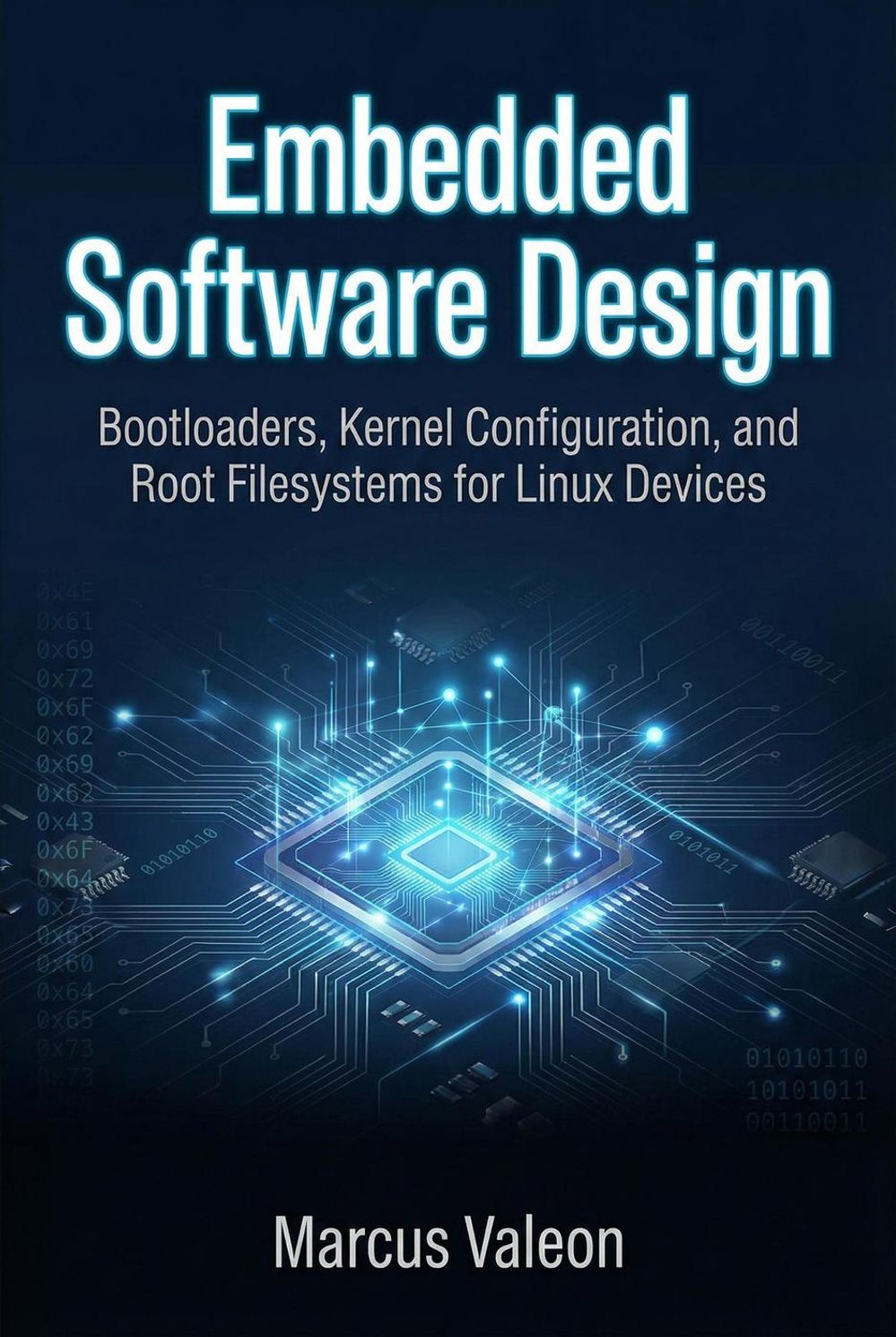The width and height of the screenshot is (896, 1337).
Task: Click the hex value 0x43
Action: pyautogui.click(x=65, y=821)
